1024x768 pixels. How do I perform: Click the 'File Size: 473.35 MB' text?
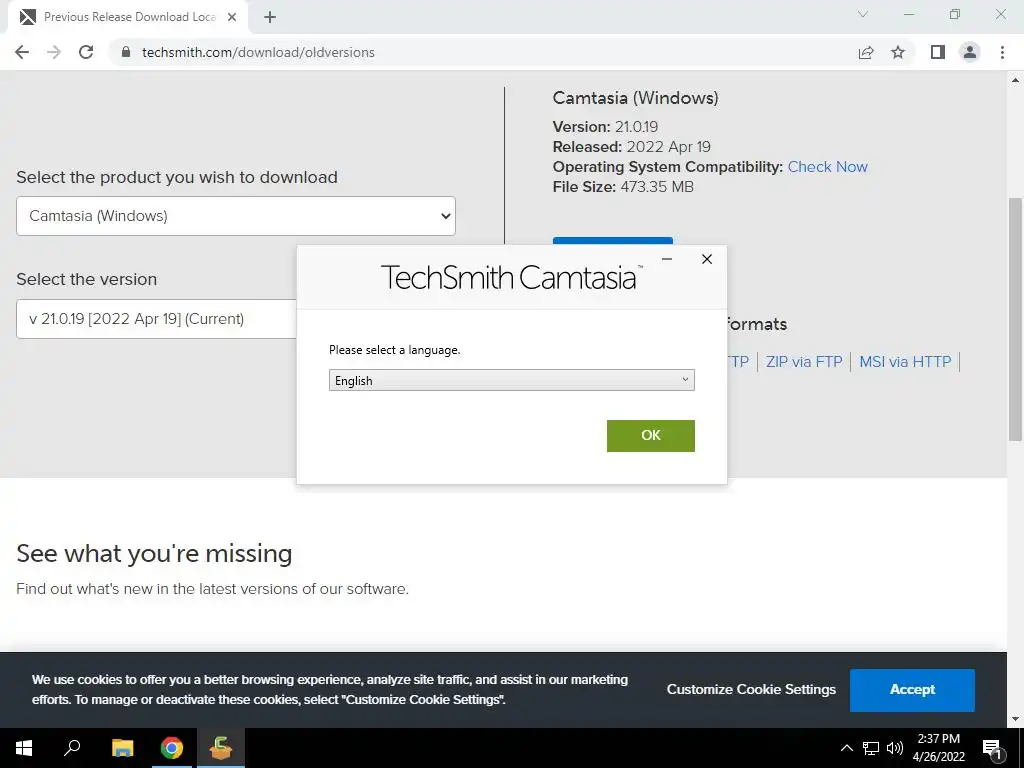coord(623,187)
